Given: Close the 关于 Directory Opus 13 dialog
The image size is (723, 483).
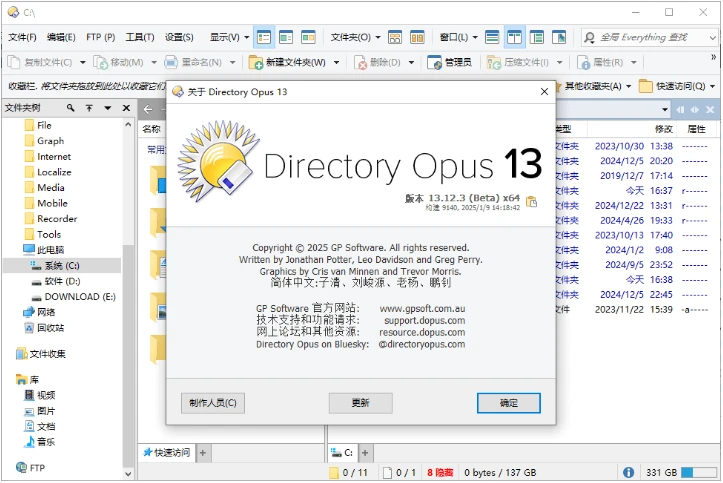Looking at the screenshot, I should tap(544, 92).
